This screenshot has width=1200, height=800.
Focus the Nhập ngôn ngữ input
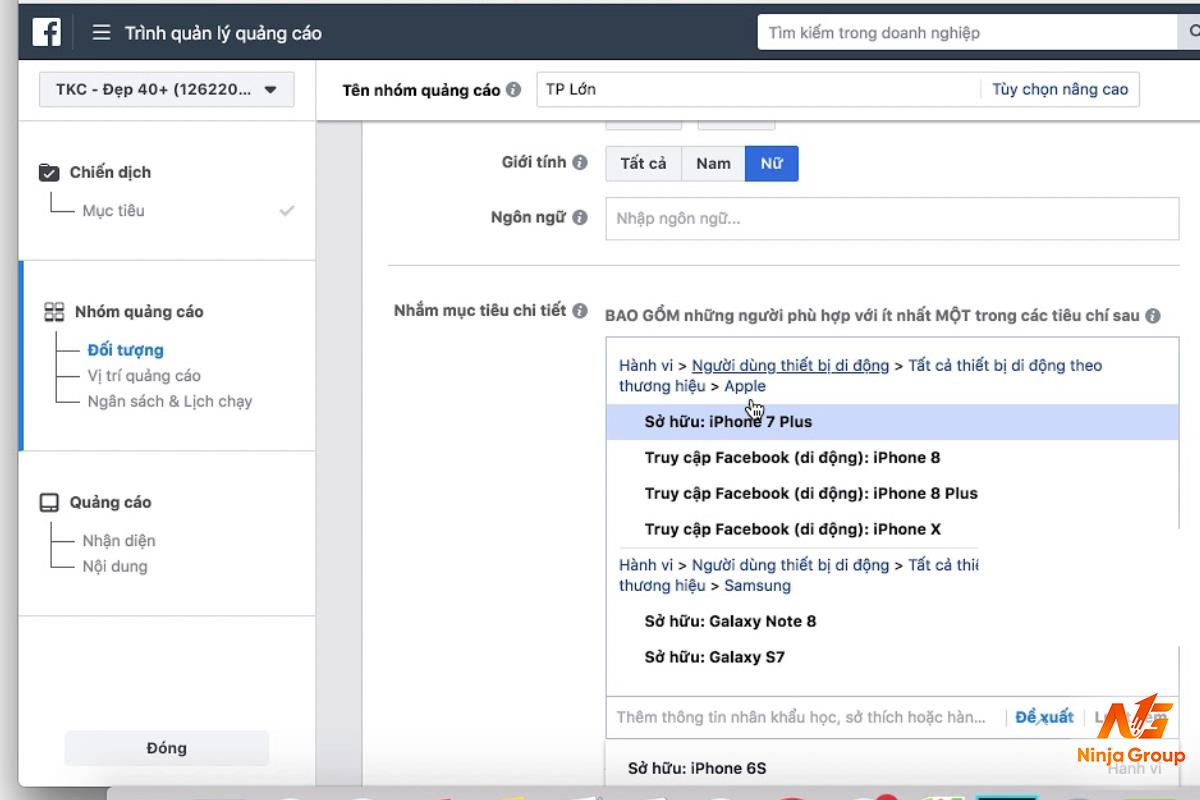(x=892, y=218)
